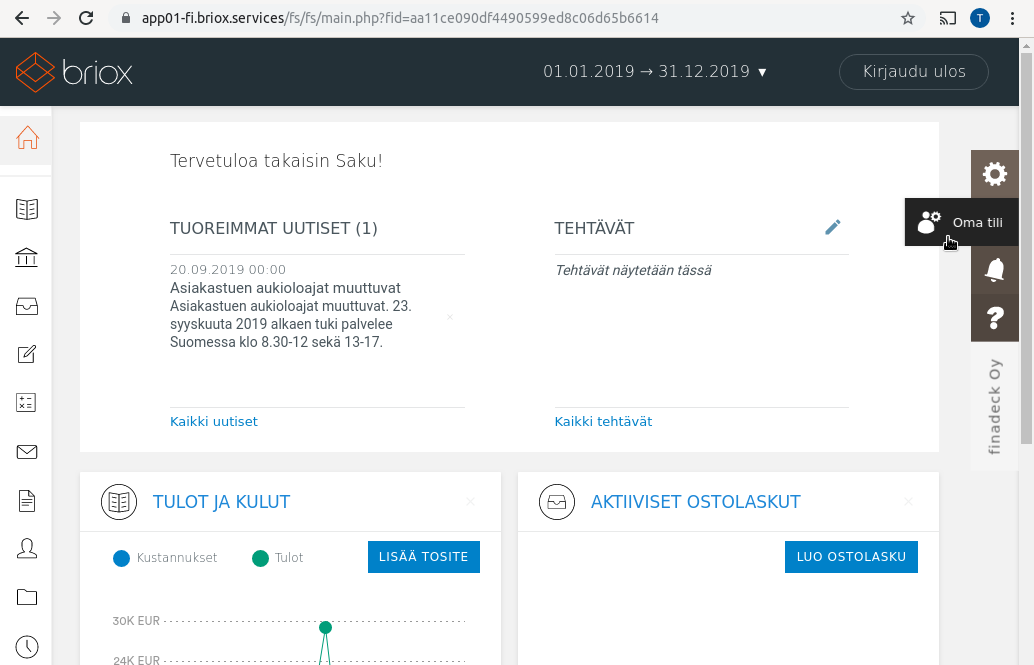Open the calculator-style accounting icon
1034x665 pixels.
coord(26,402)
